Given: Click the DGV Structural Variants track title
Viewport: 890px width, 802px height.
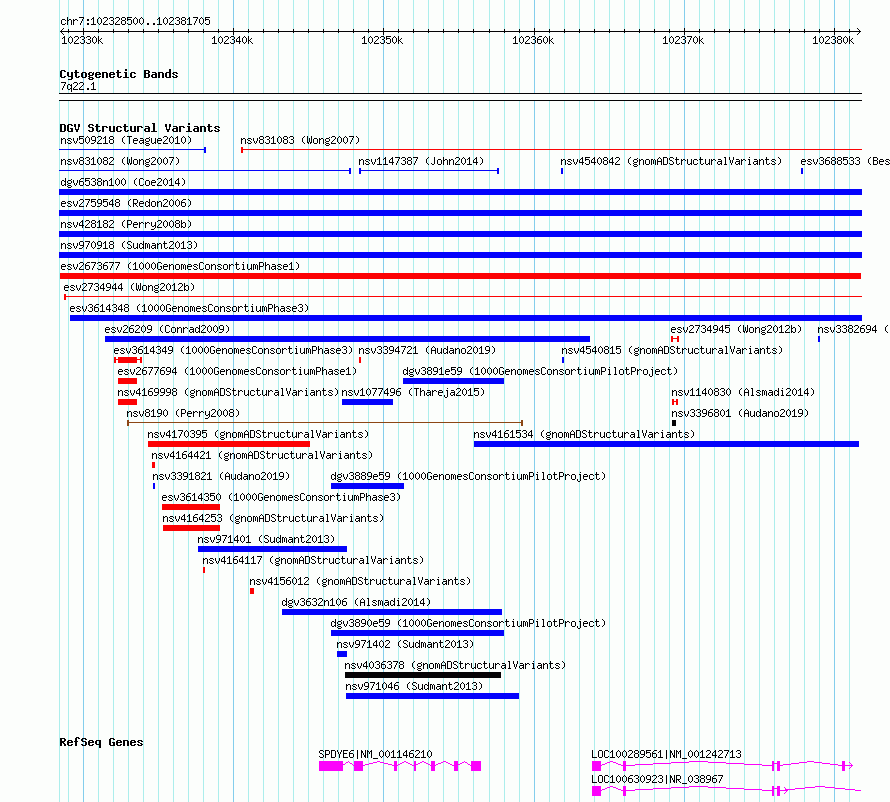Looking at the screenshot, I should [140, 128].
